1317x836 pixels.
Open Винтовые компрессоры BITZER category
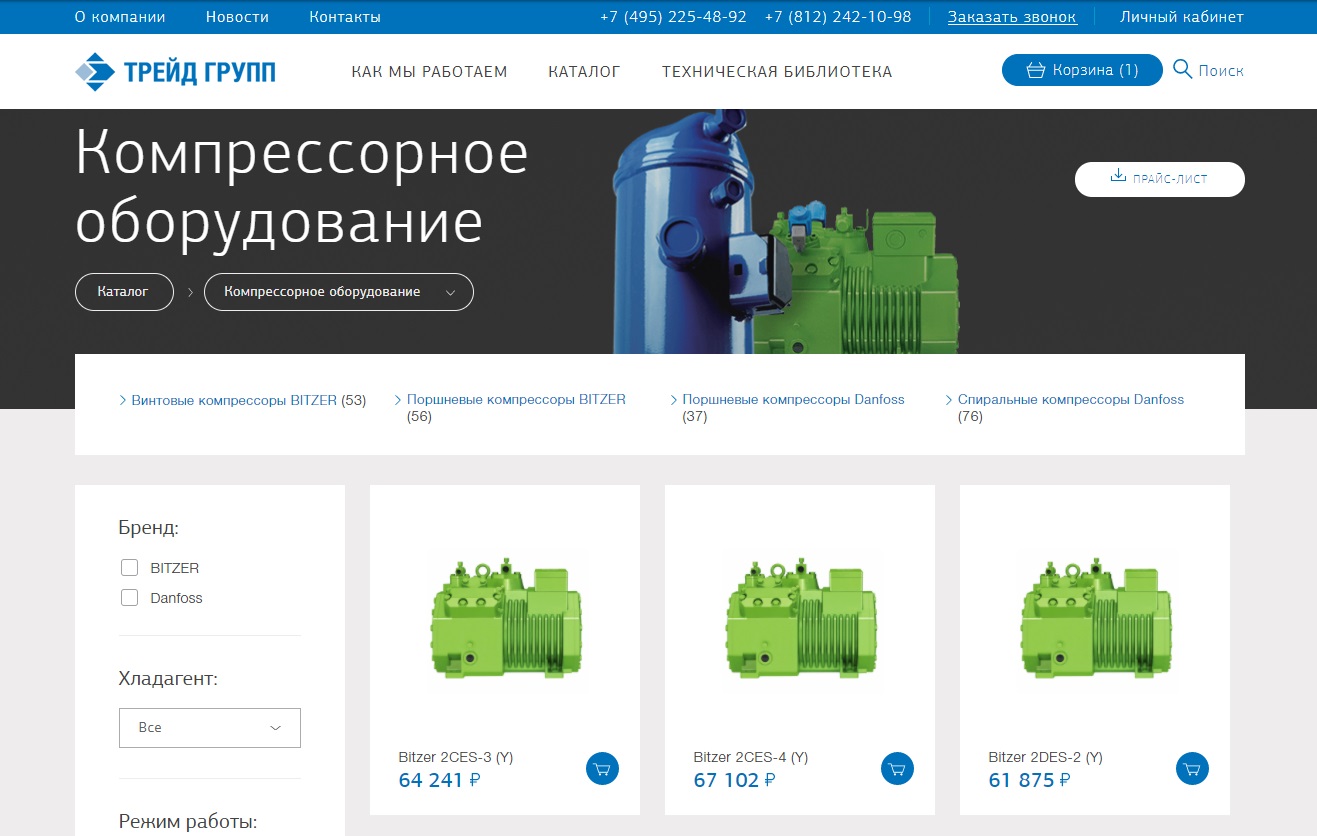[x=234, y=400]
